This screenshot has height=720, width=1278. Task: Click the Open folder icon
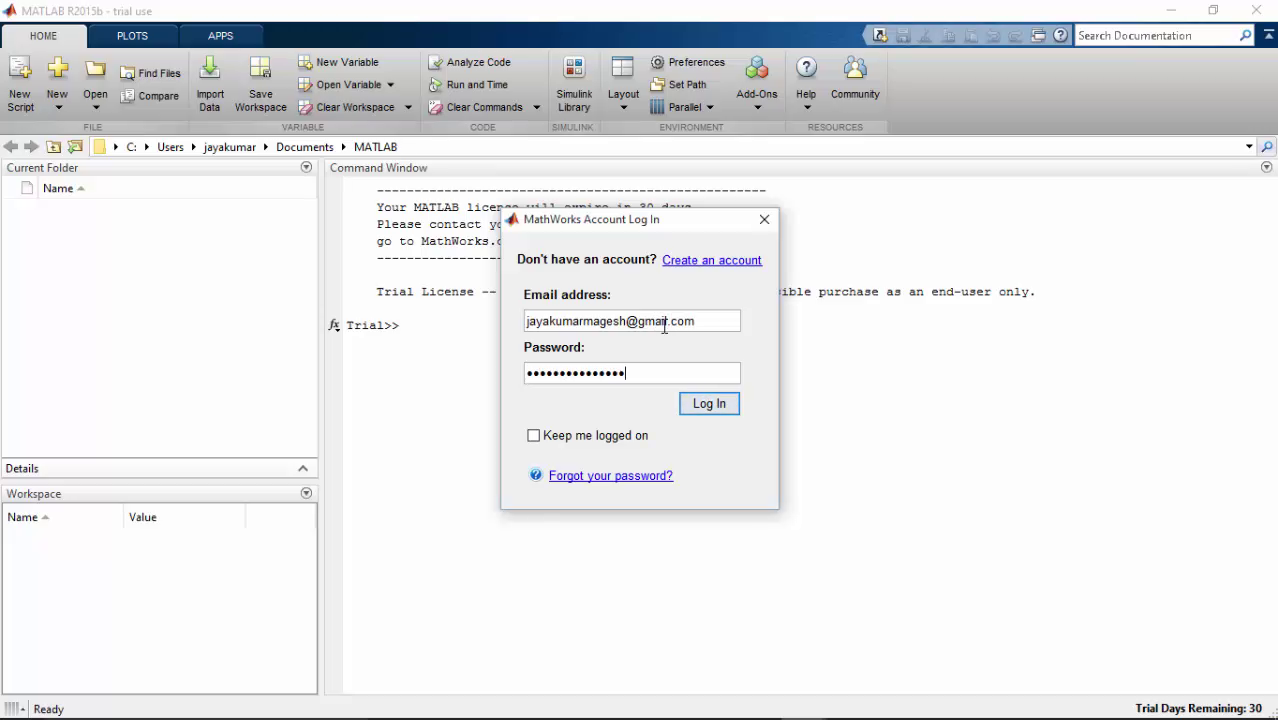click(x=95, y=69)
